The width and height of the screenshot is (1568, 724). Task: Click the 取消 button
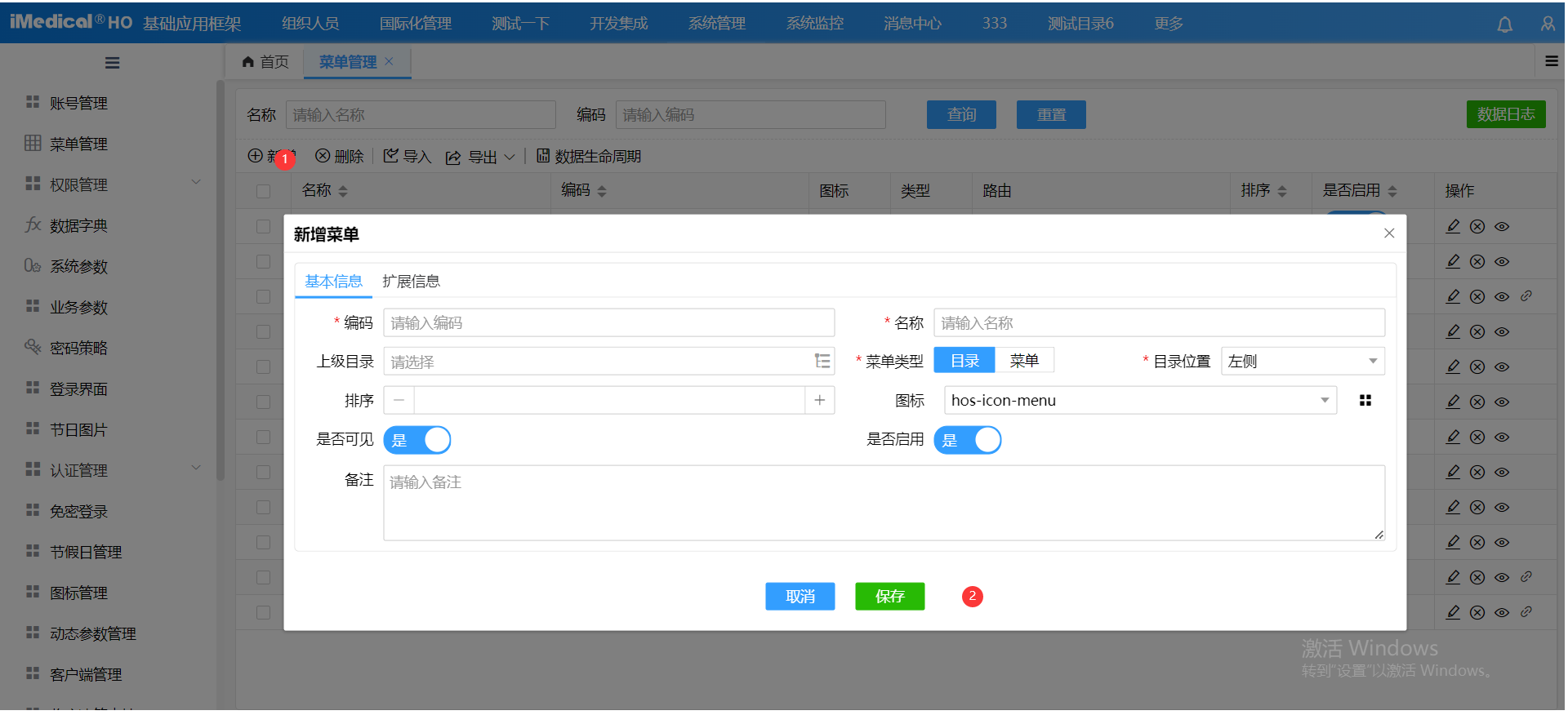(800, 597)
